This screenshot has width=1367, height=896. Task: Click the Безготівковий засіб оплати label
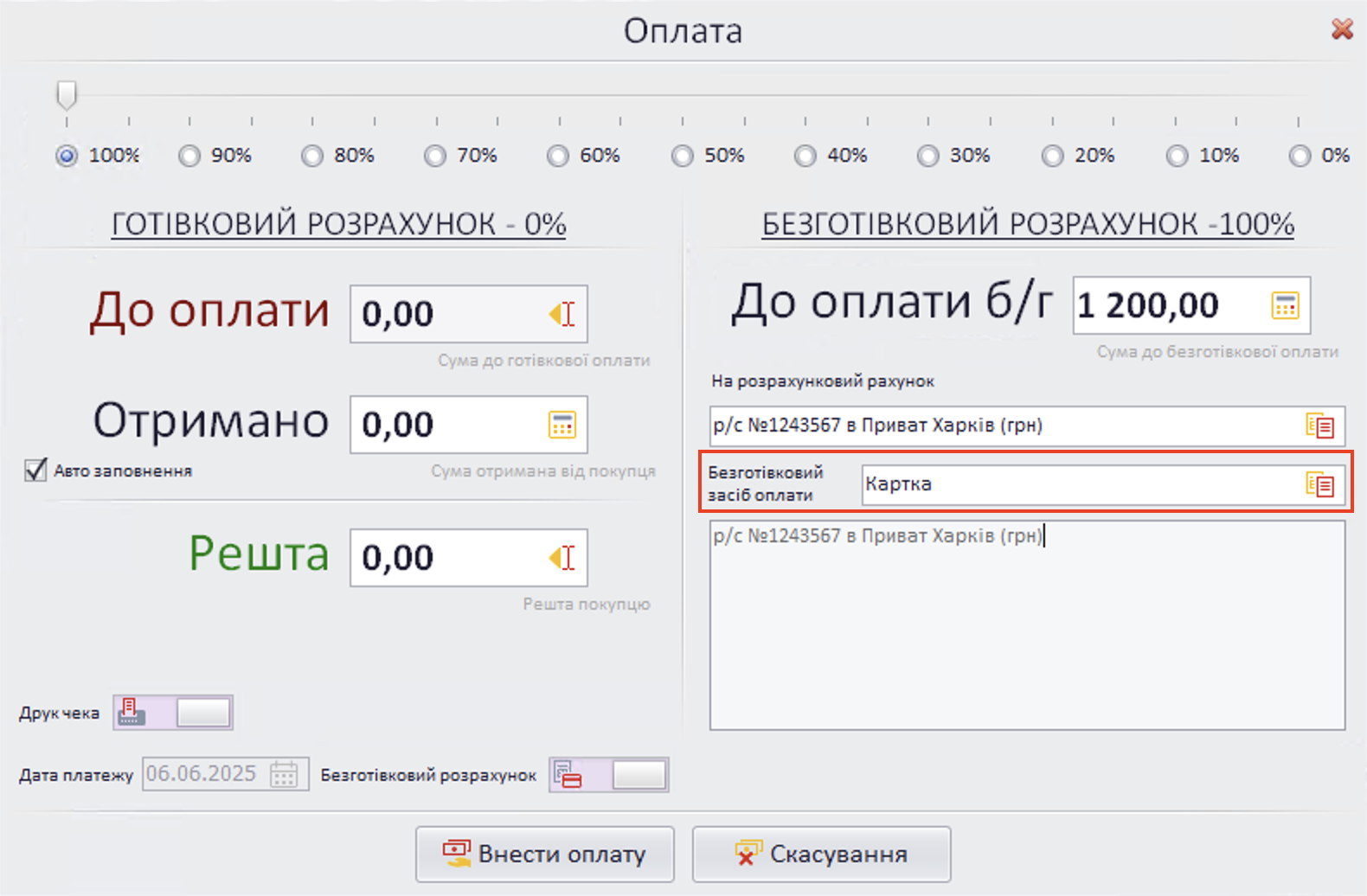(x=766, y=483)
